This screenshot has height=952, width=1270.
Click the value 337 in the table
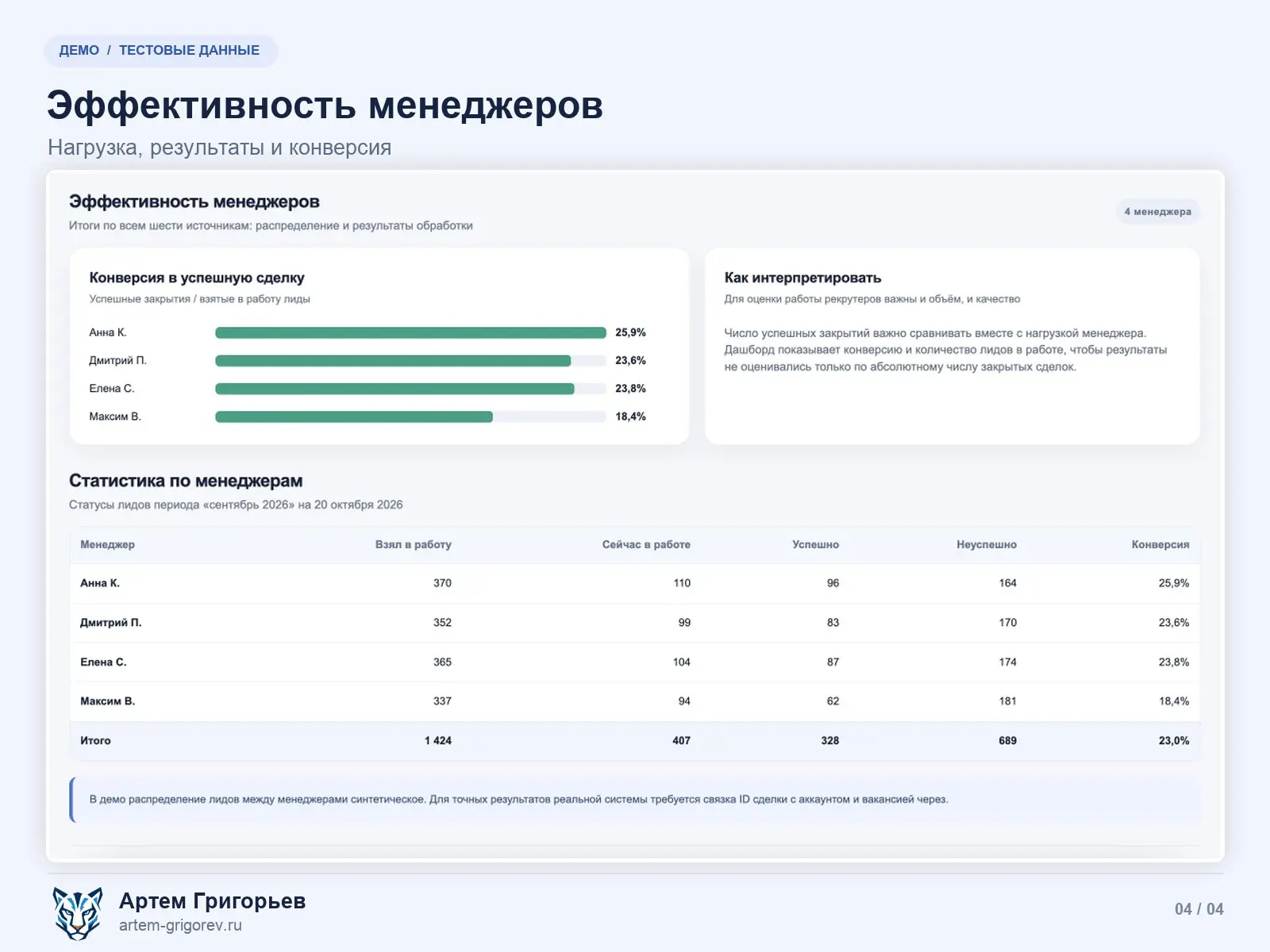pyautogui.click(x=442, y=701)
